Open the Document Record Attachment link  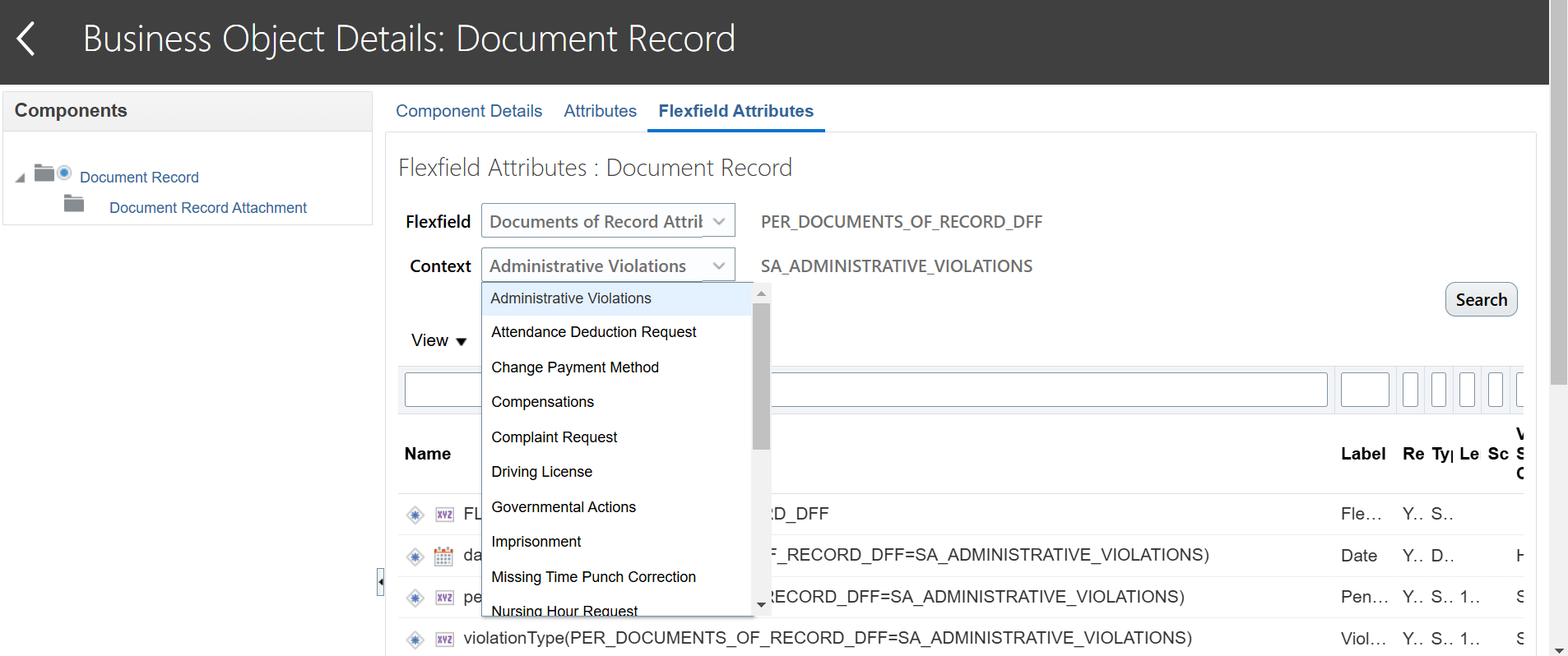point(208,208)
